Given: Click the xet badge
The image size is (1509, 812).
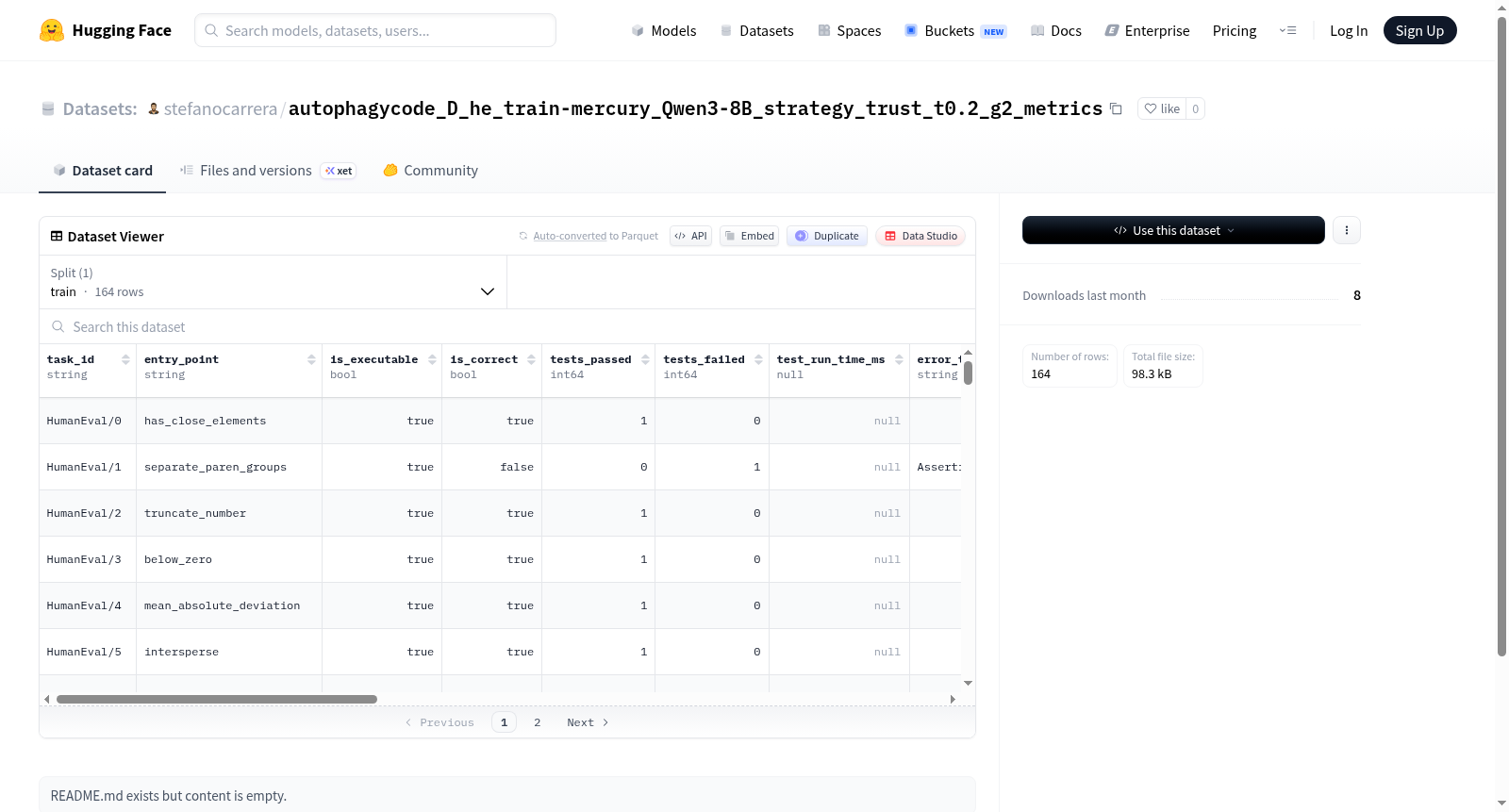Looking at the screenshot, I should [x=339, y=171].
